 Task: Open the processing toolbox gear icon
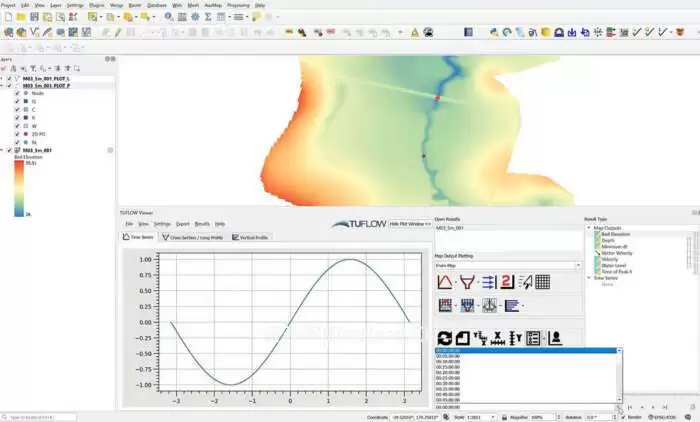point(195,17)
